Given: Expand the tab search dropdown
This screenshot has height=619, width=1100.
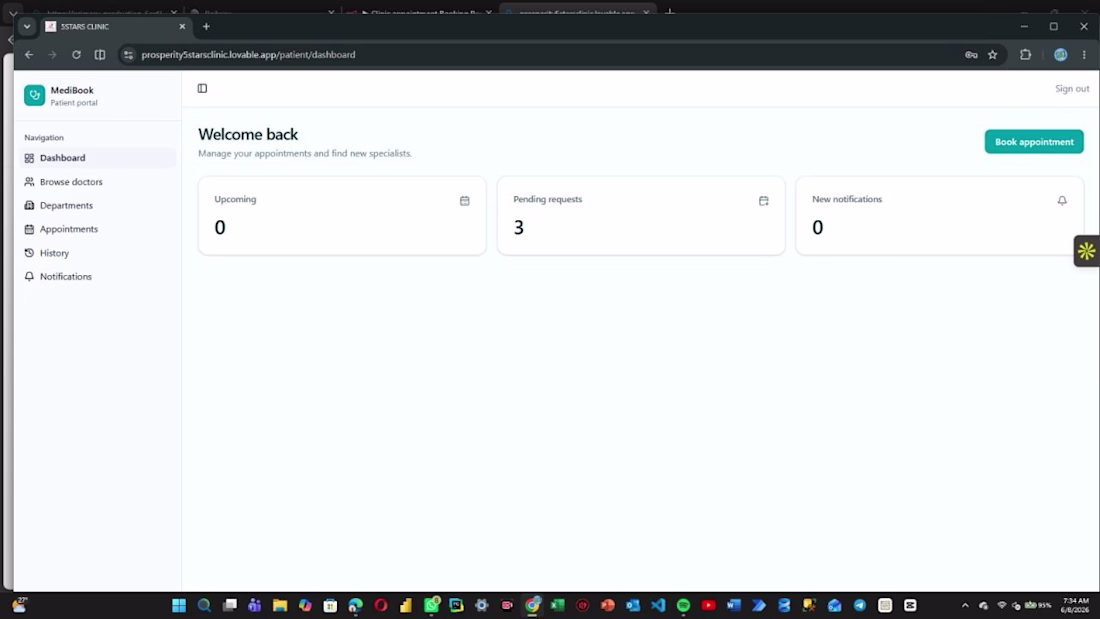Looking at the screenshot, I should point(27,27).
